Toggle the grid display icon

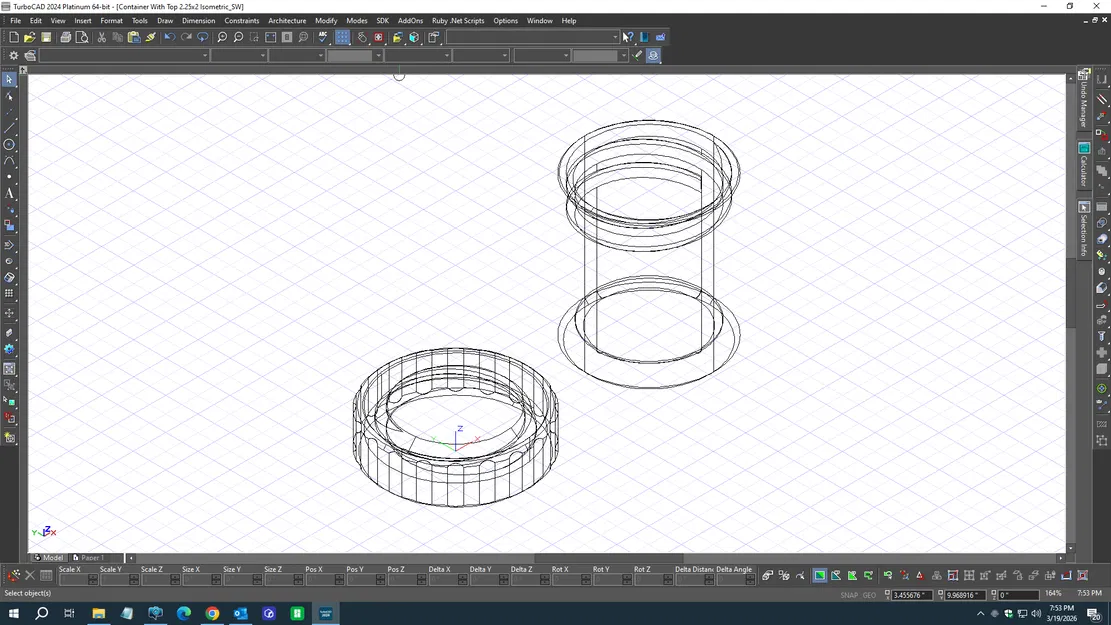coord(341,37)
